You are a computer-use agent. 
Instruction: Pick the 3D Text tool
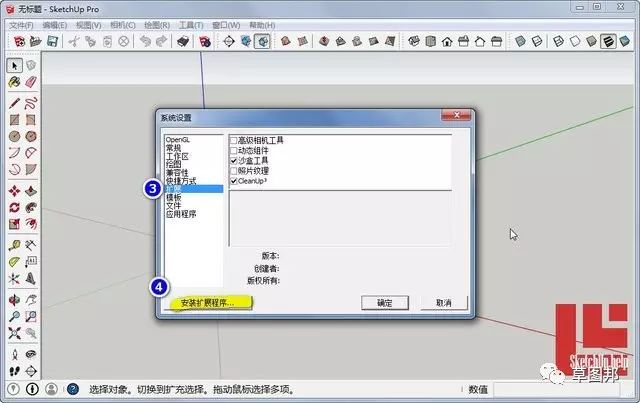click(x=31, y=278)
